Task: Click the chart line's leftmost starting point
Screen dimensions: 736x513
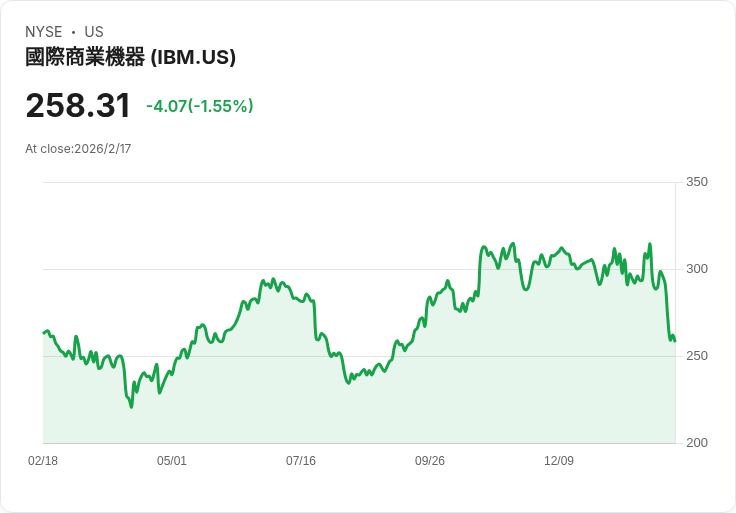Action: 44,332
